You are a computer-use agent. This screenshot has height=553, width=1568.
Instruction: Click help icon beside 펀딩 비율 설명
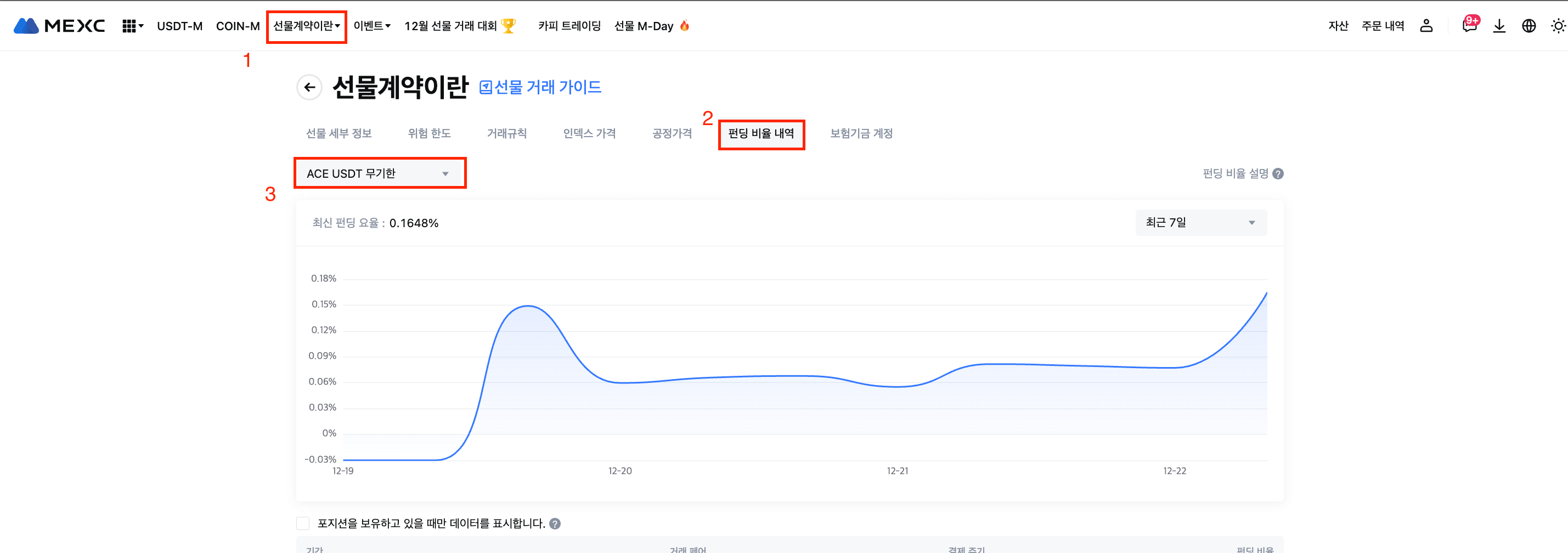(1278, 174)
